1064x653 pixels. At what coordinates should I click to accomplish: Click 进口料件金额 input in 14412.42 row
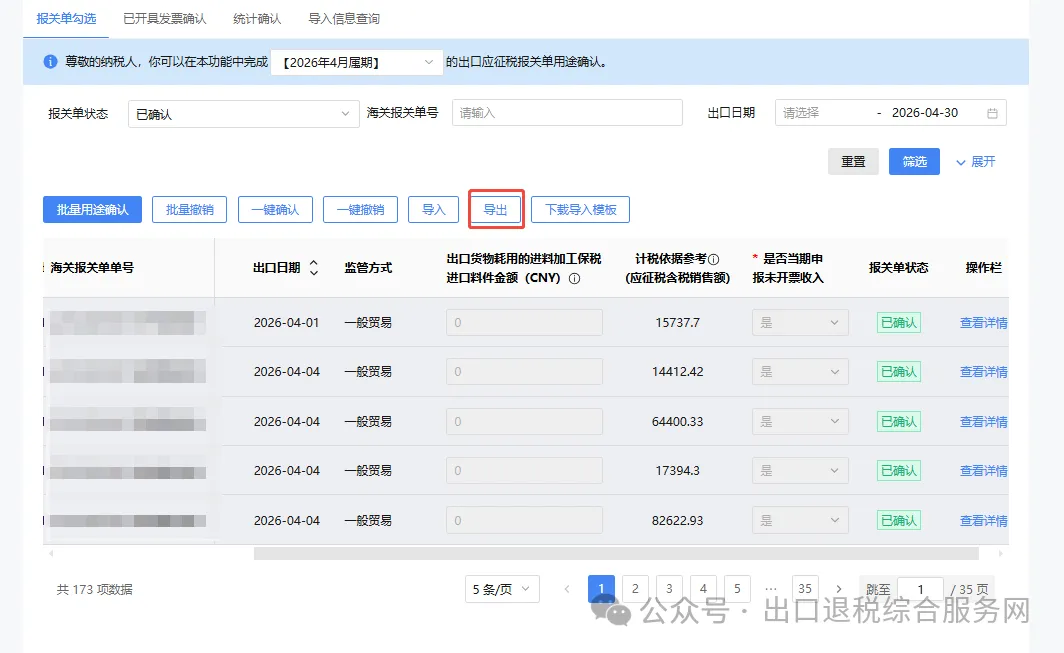pos(524,372)
